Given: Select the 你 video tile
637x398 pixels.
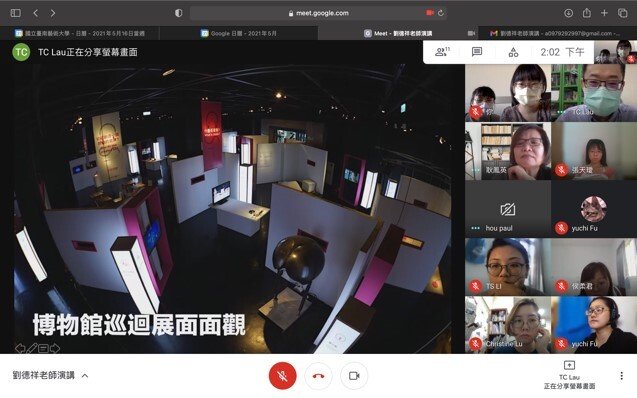Looking at the screenshot, I should coord(508,93).
